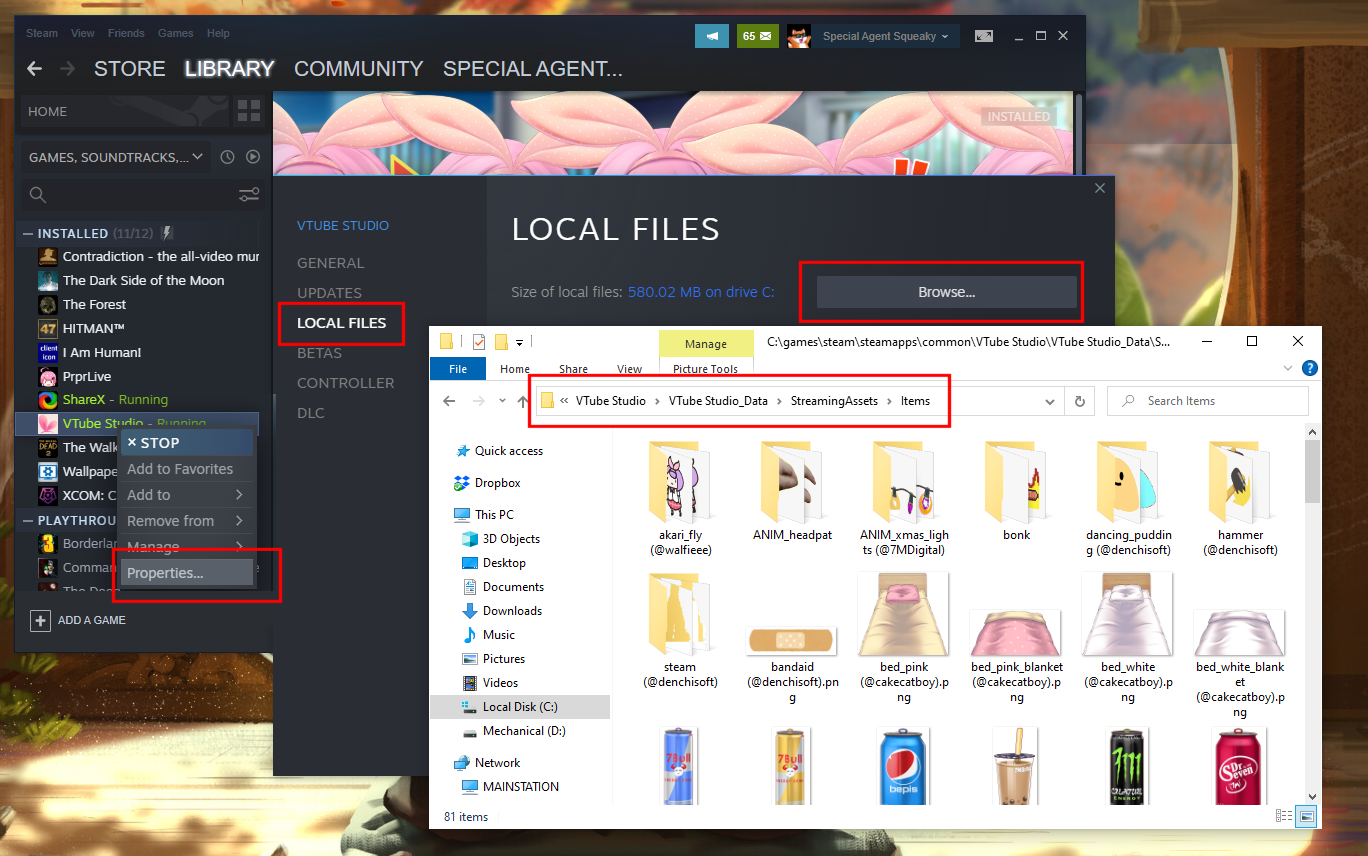1368x856 pixels.
Task: Click the back arrow in the Steam library
Action: tap(33, 68)
